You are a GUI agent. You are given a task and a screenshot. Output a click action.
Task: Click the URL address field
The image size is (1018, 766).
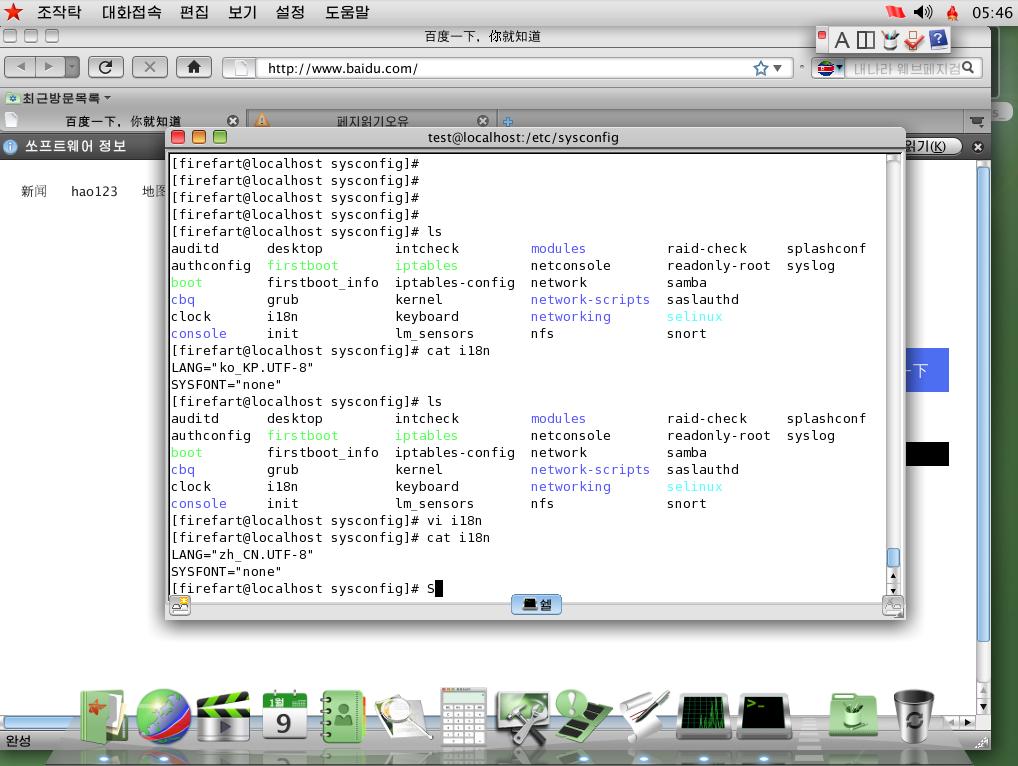[x=500, y=69]
